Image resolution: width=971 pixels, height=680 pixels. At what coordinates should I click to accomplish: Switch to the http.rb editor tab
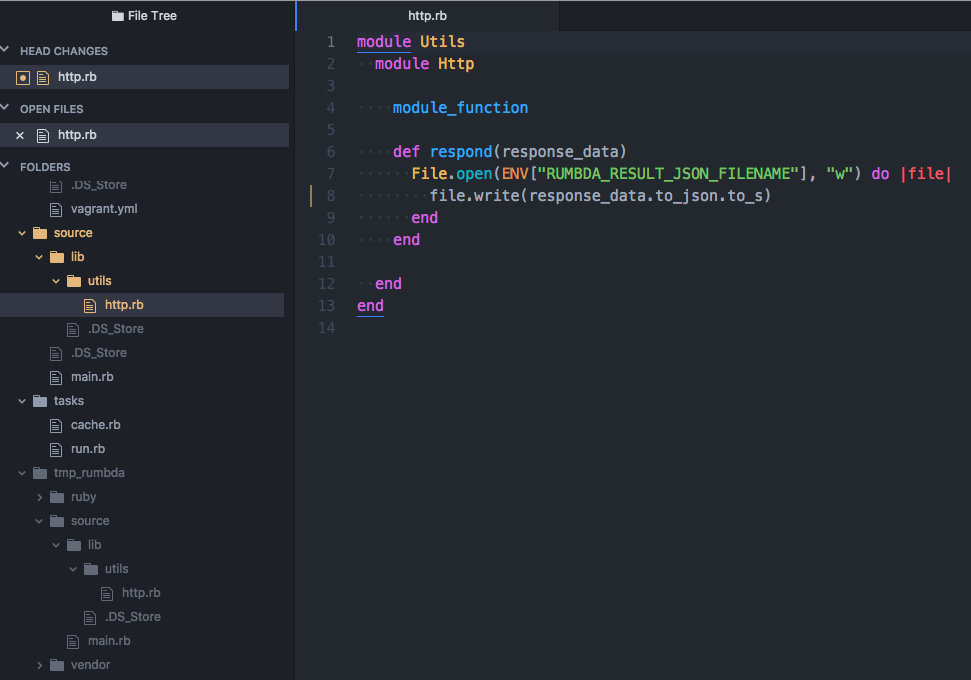[427, 16]
